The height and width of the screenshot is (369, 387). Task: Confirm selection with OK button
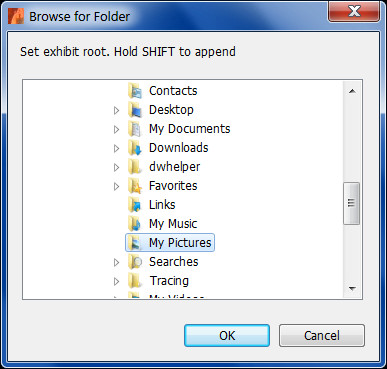[227, 336]
